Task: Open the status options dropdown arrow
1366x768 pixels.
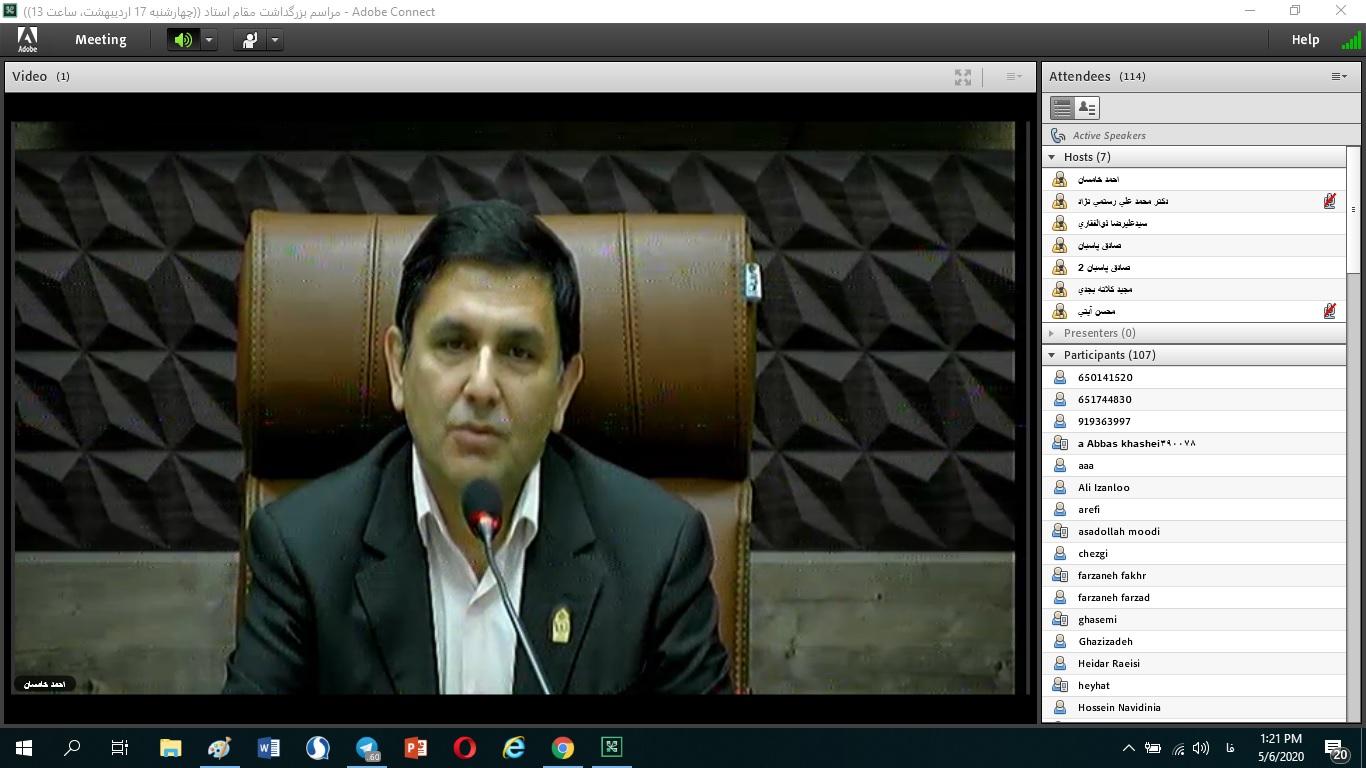Action: (x=274, y=40)
